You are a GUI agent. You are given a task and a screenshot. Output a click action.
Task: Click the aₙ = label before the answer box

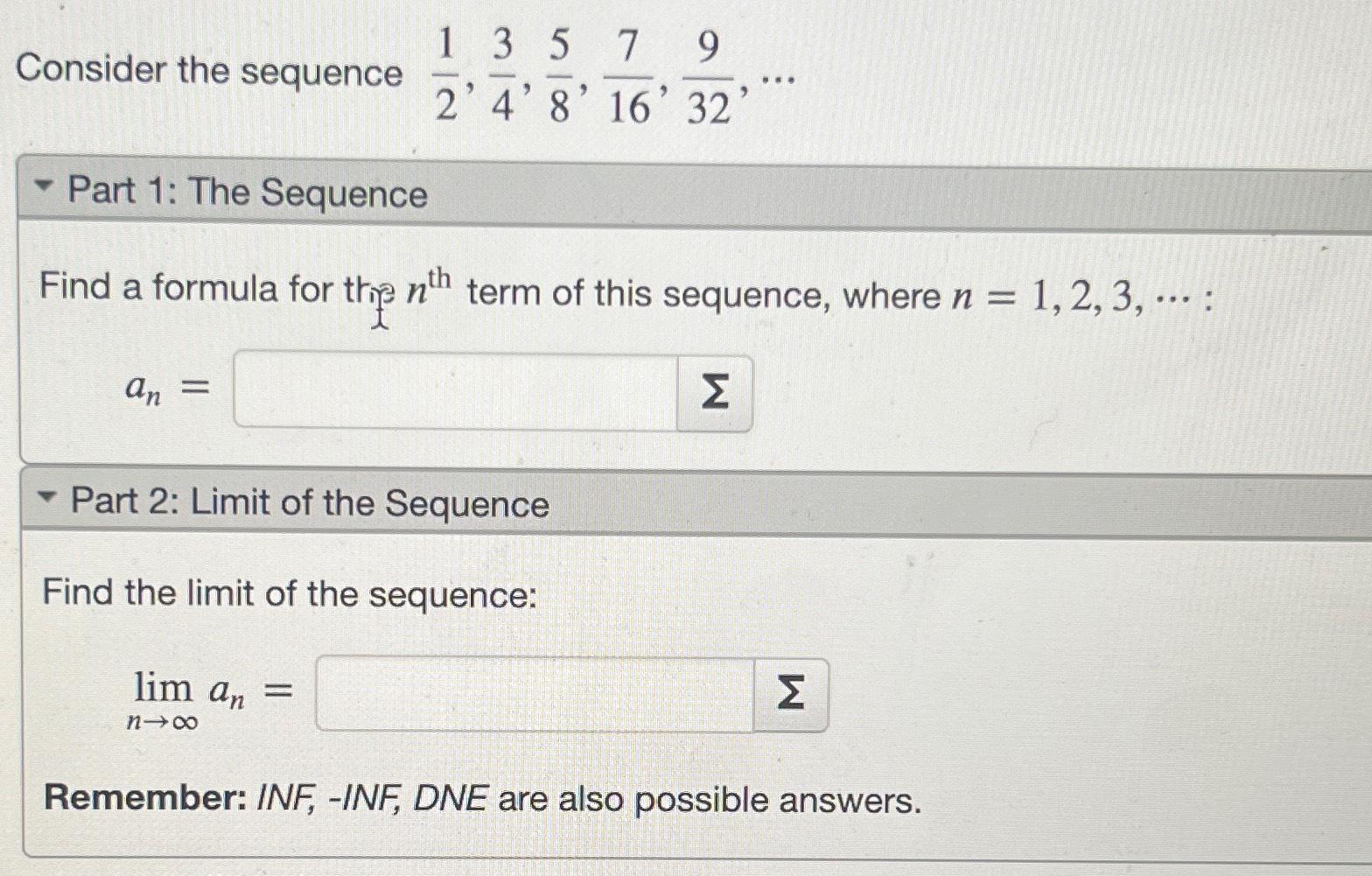coord(168,389)
